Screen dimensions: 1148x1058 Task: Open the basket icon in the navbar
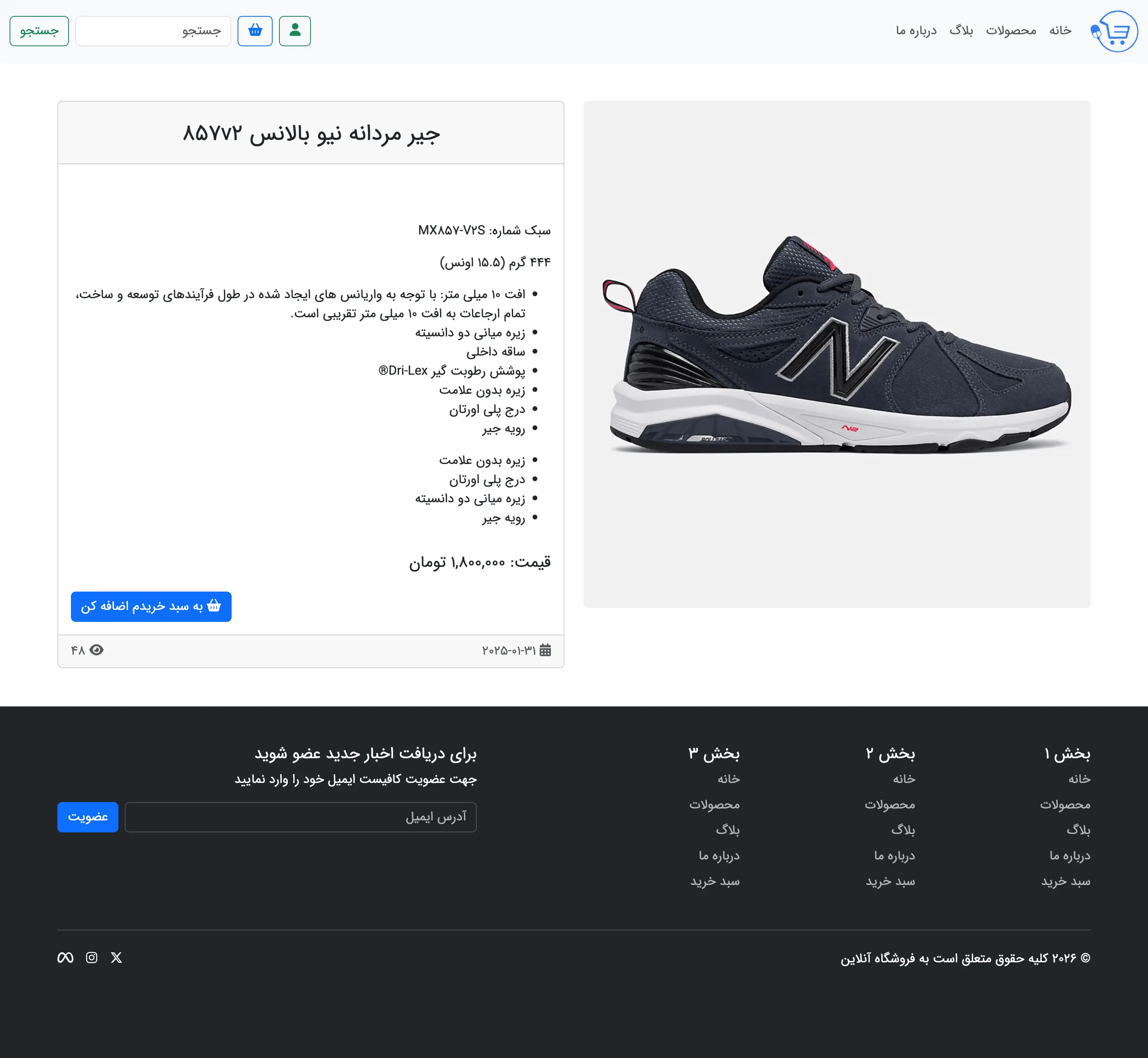255,31
